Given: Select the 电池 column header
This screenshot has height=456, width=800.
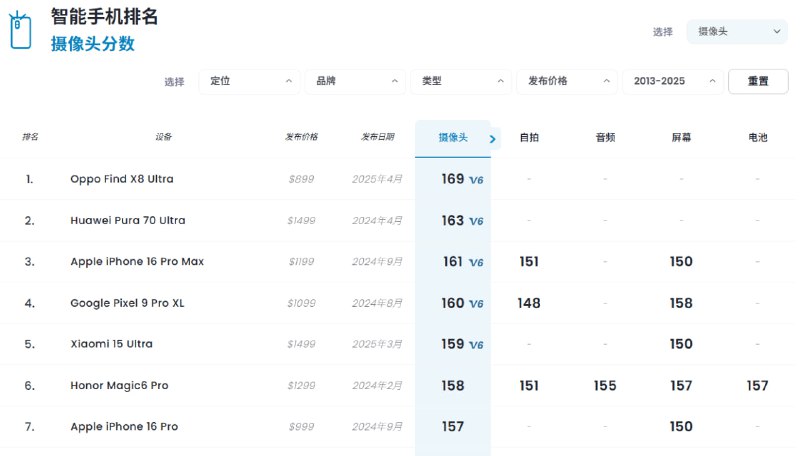Looking at the screenshot, I should 758,138.
